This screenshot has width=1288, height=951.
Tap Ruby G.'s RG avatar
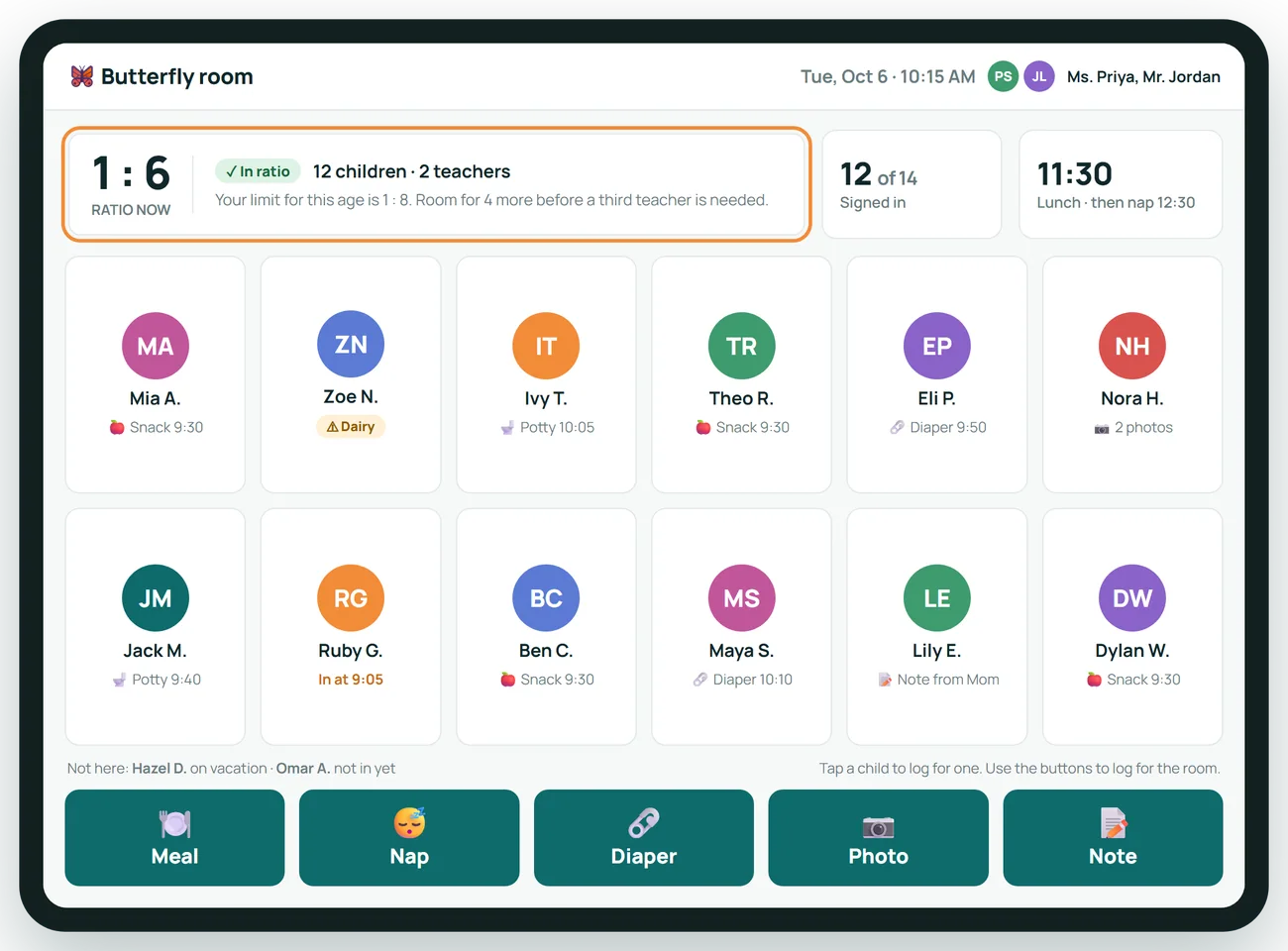click(x=351, y=598)
